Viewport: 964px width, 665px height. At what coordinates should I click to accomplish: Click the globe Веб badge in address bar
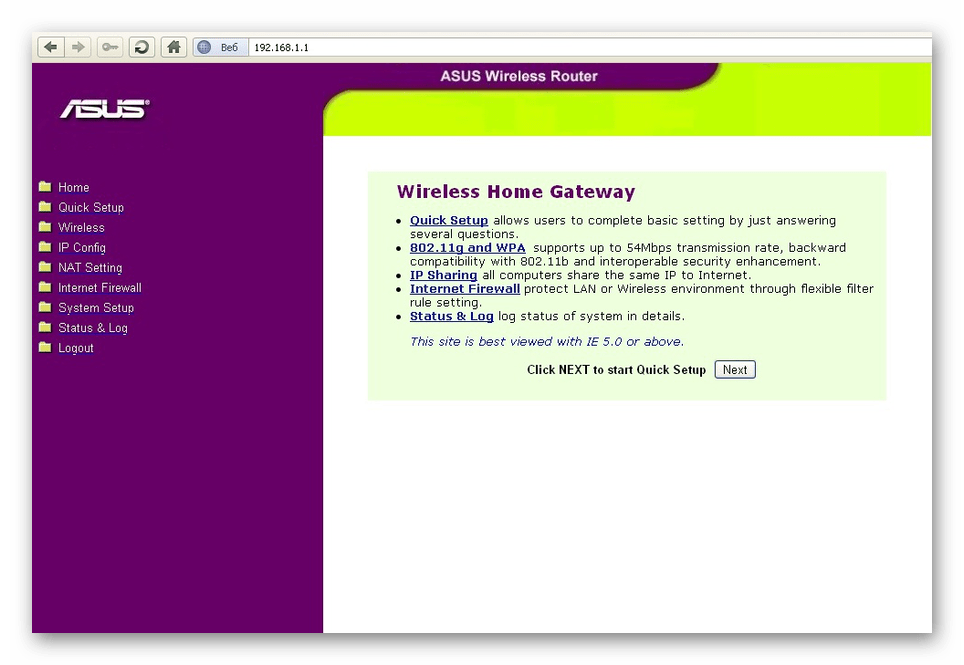click(218, 47)
